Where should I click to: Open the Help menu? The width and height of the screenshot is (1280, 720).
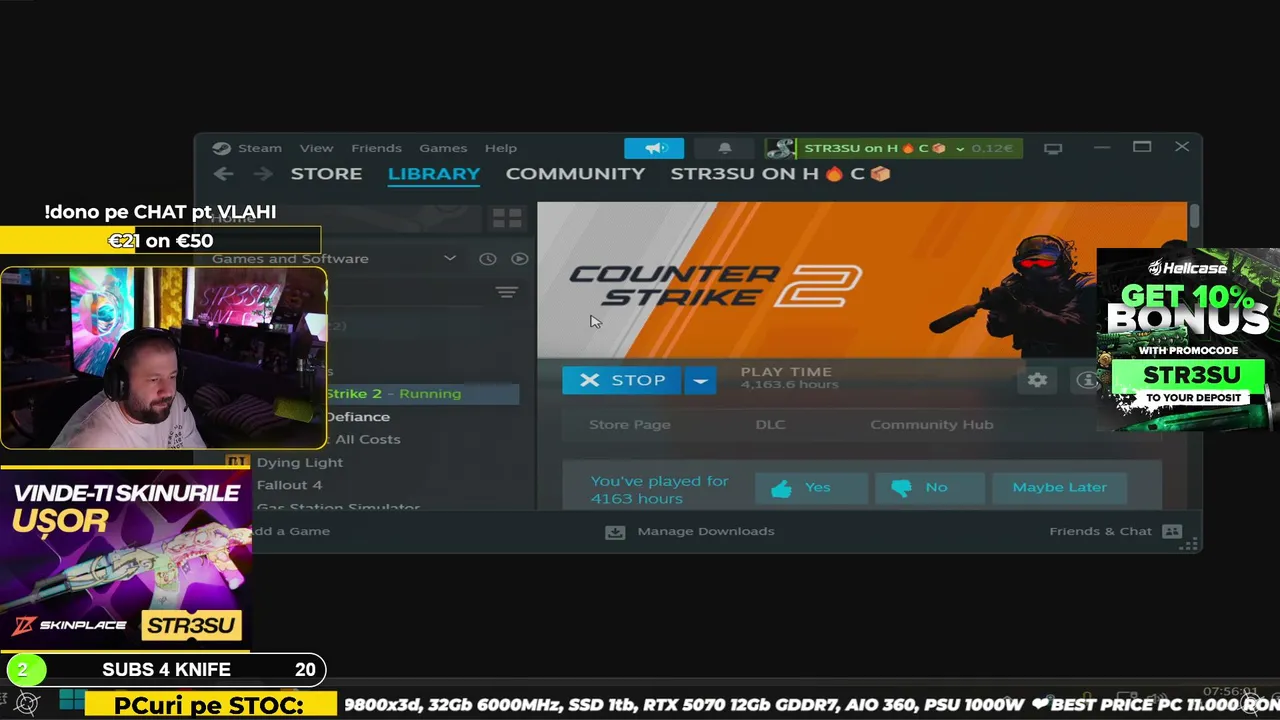coord(501,148)
